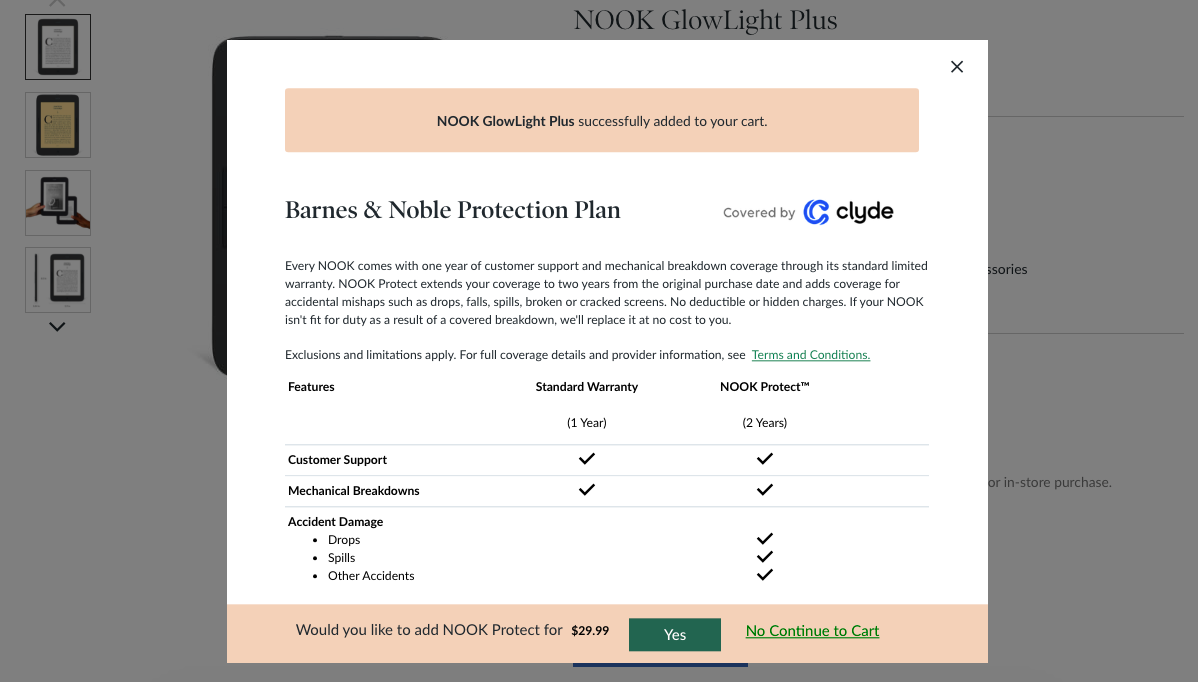Click the Clyde logo icon

tap(816, 212)
